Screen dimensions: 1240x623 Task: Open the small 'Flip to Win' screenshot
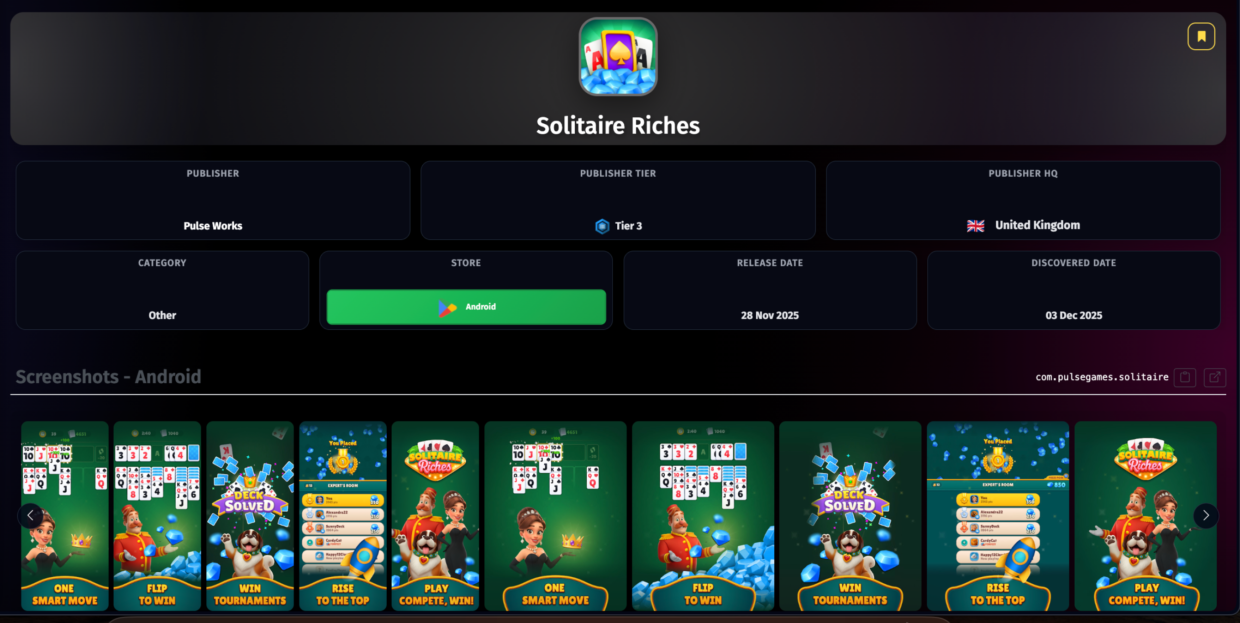click(x=157, y=516)
